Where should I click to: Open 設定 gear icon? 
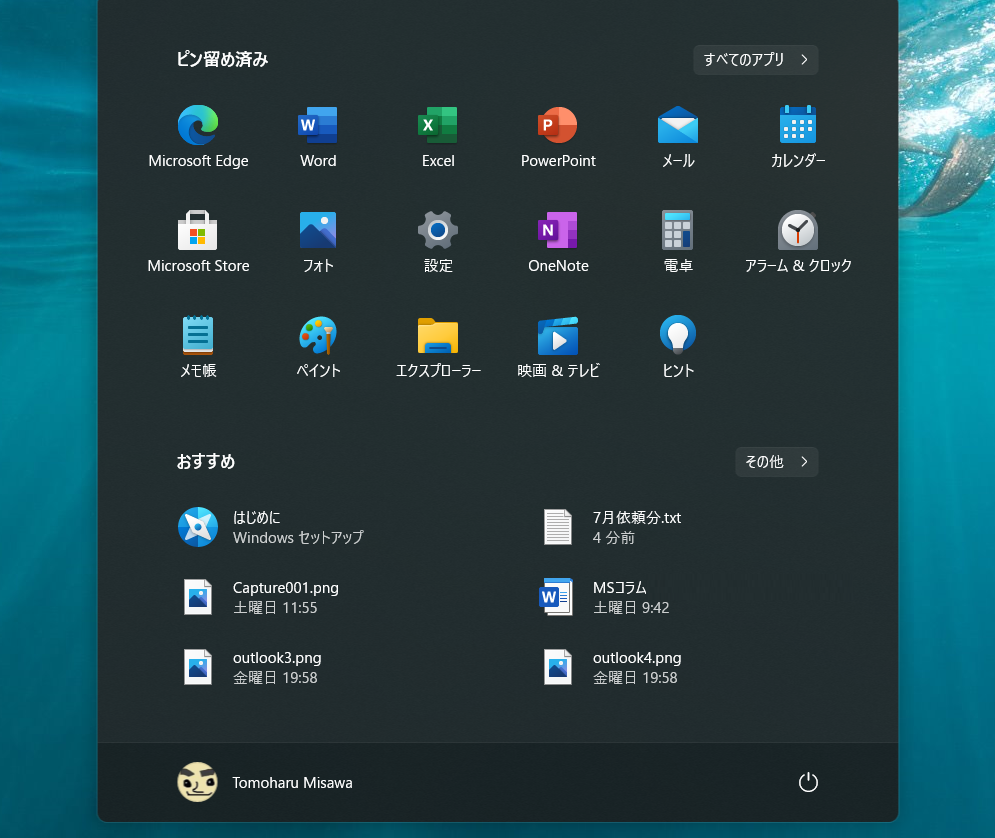point(438,242)
